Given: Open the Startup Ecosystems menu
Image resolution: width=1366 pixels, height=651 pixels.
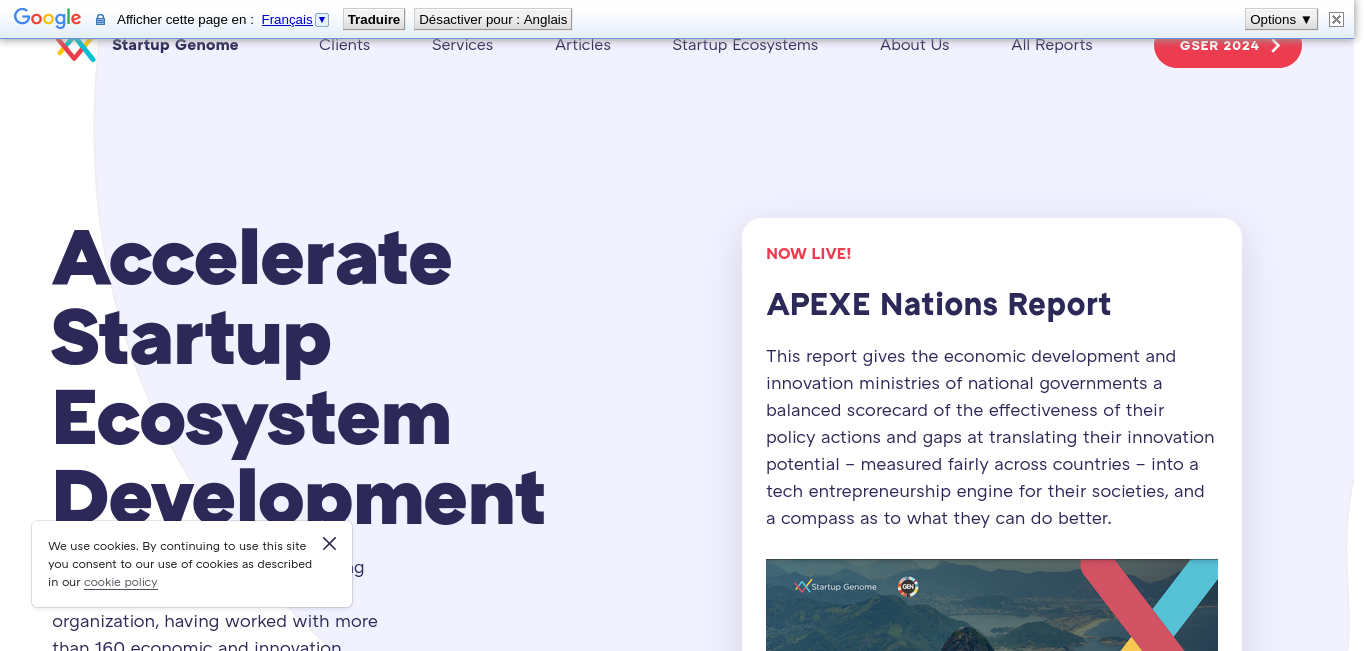Looking at the screenshot, I should tap(745, 45).
